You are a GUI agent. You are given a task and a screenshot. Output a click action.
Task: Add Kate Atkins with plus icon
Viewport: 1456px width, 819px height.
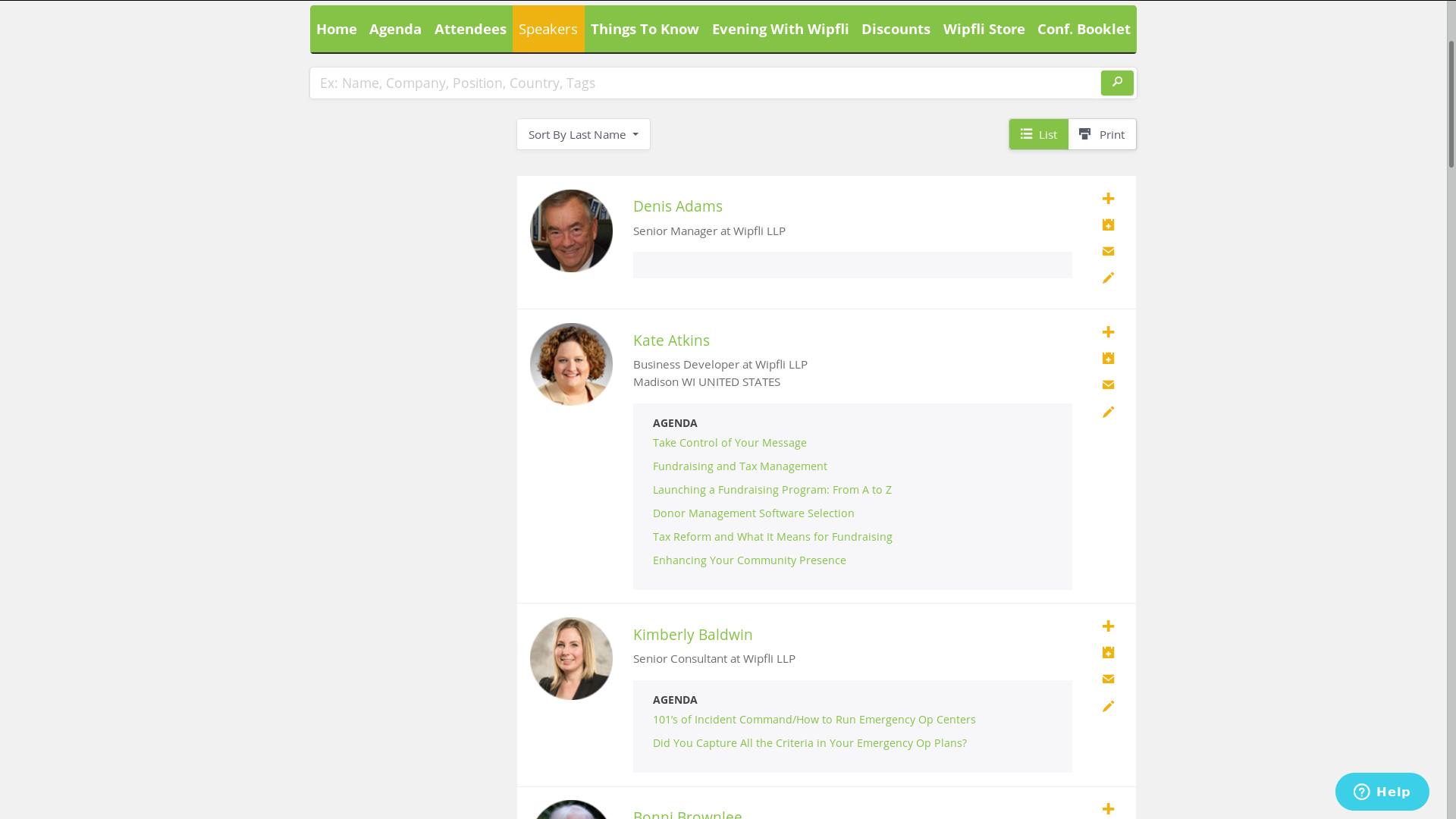[x=1108, y=332]
